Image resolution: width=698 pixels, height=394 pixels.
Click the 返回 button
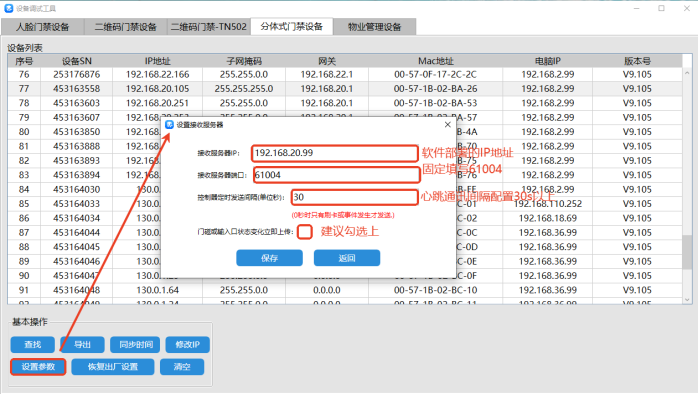coord(347,258)
